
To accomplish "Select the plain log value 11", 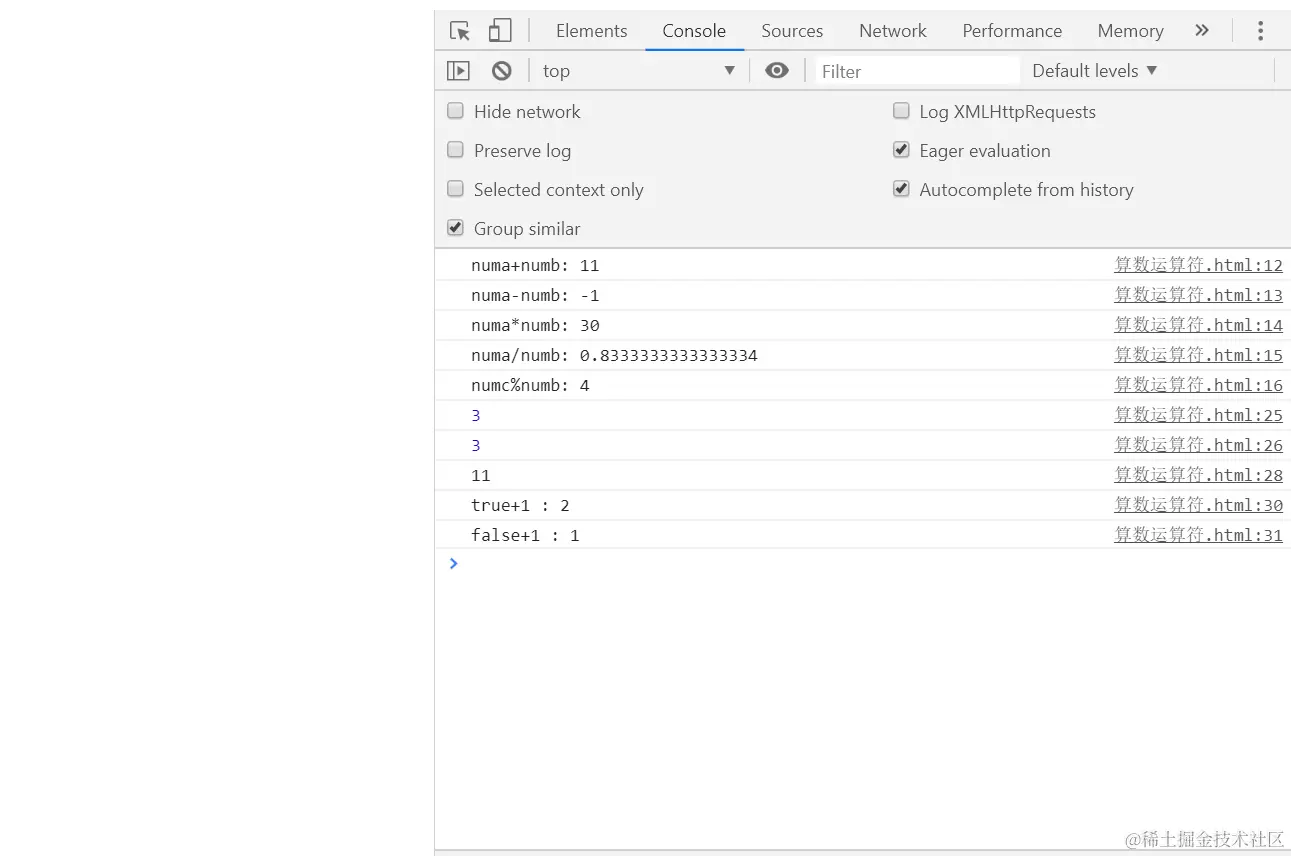I will coord(481,476).
